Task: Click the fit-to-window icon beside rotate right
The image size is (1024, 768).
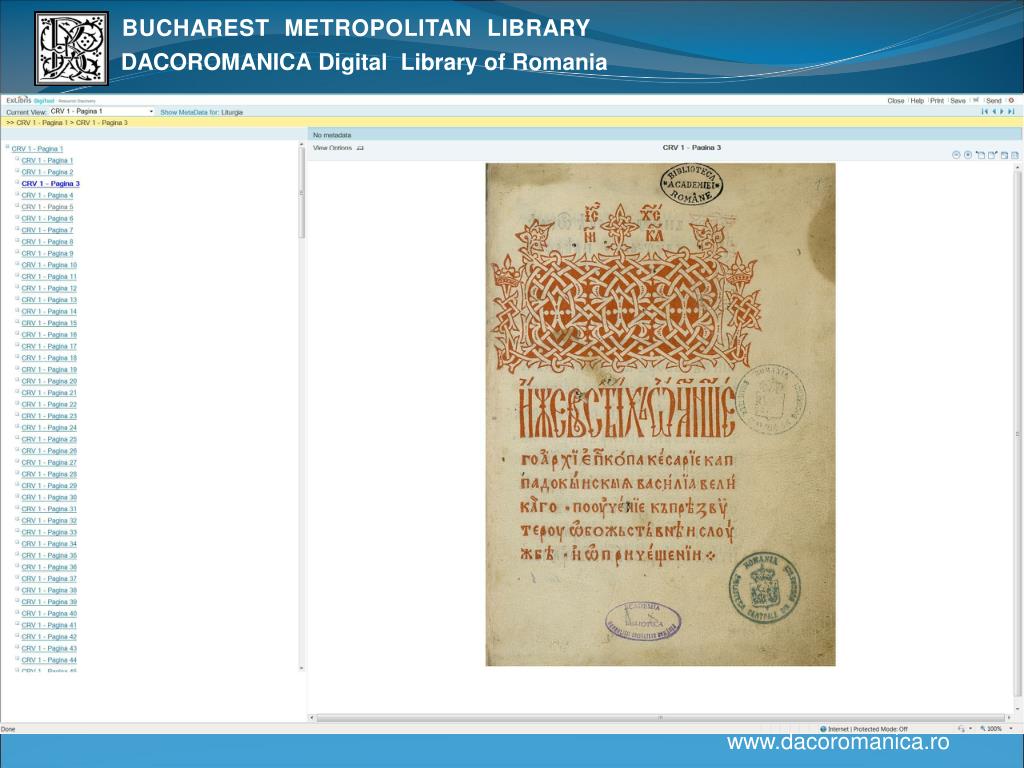Action: 1004,155
